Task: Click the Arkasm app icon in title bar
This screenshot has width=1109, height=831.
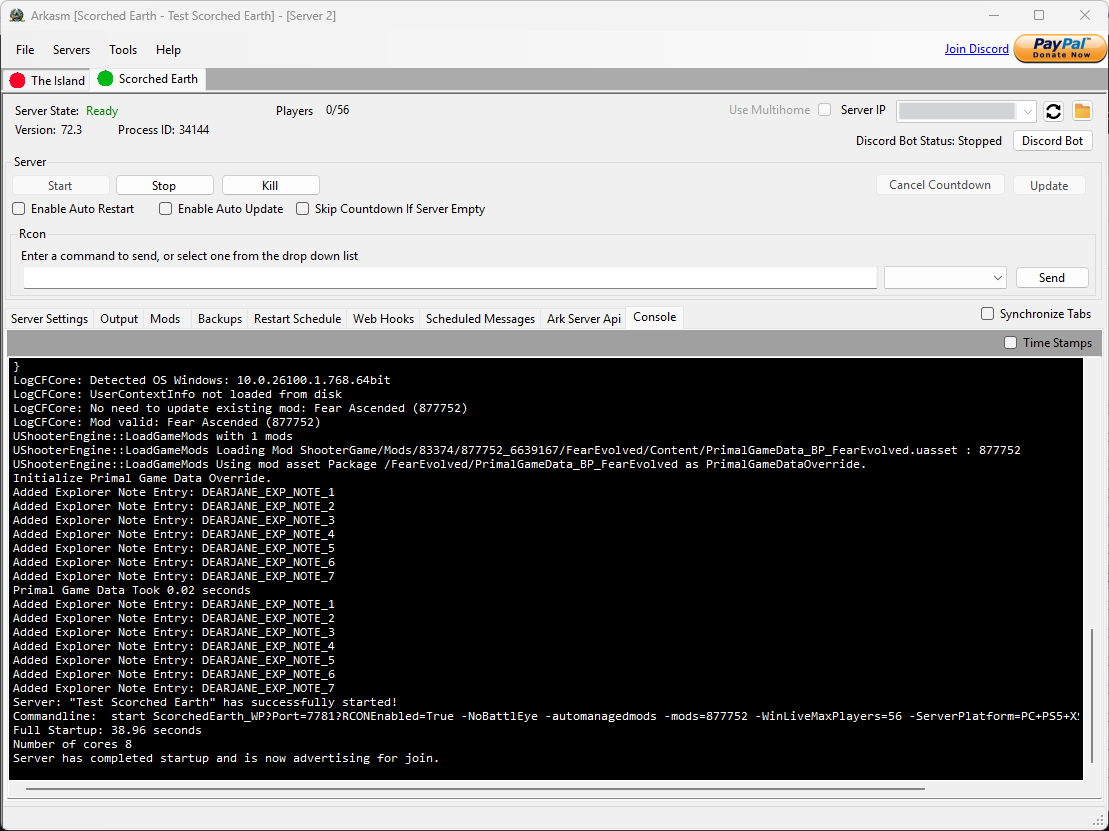Action: 17,16
